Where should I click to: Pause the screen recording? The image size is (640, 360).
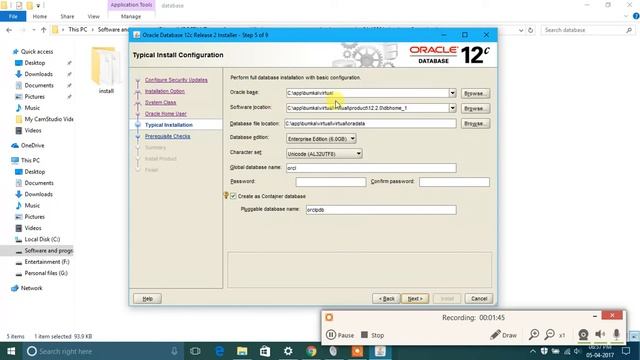(340, 335)
